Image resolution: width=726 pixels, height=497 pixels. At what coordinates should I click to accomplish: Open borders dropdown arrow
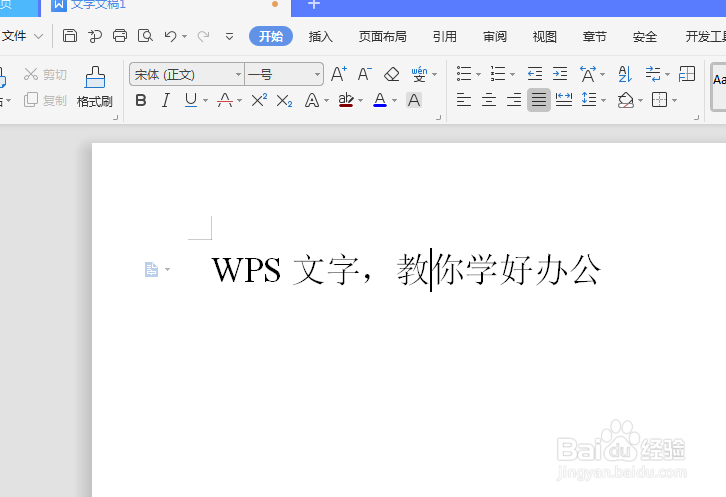(x=675, y=101)
